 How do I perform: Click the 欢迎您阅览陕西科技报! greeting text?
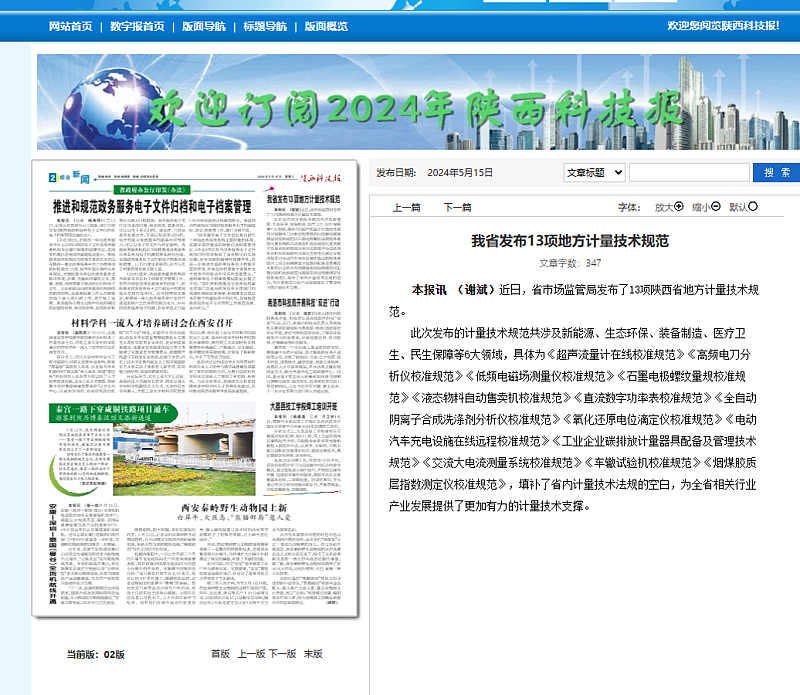point(723,26)
